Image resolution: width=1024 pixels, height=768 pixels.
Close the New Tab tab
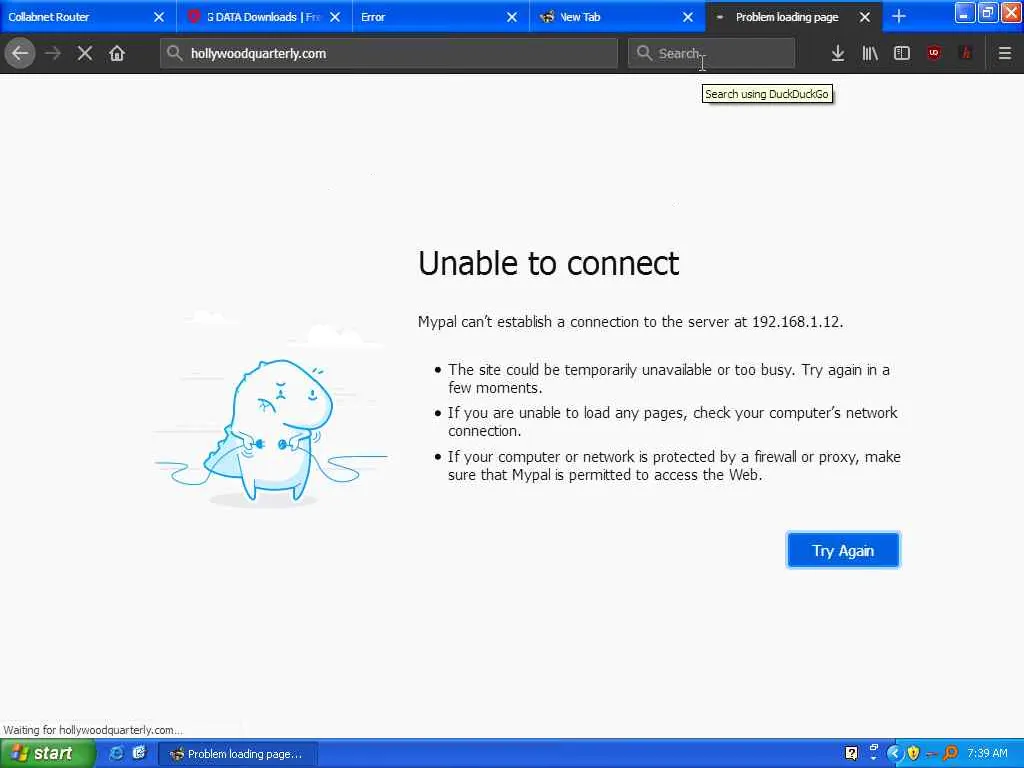(688, 17)
